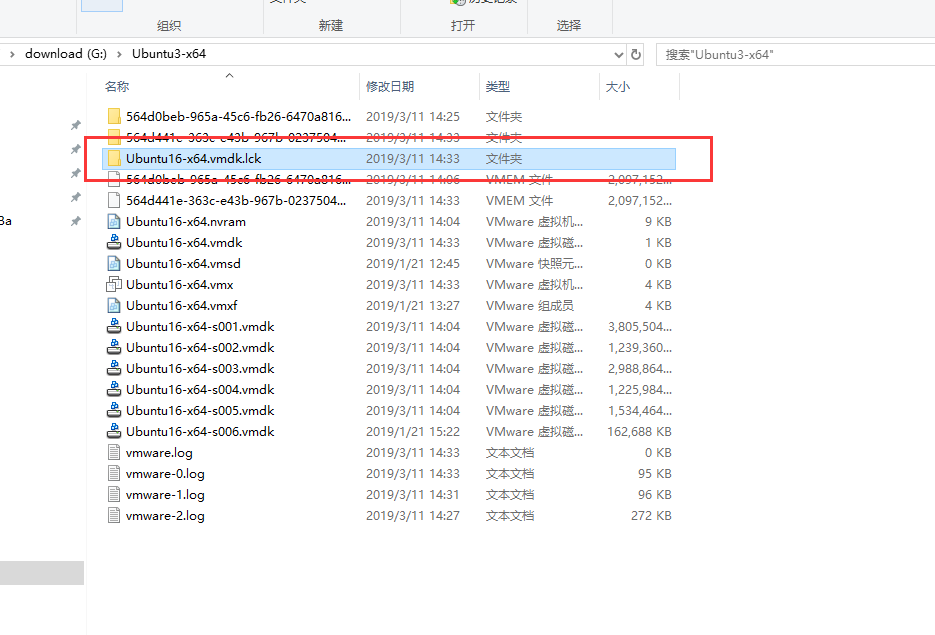Click the vmware-2.log document icon

pyautogui.click(x=114, y=516)
